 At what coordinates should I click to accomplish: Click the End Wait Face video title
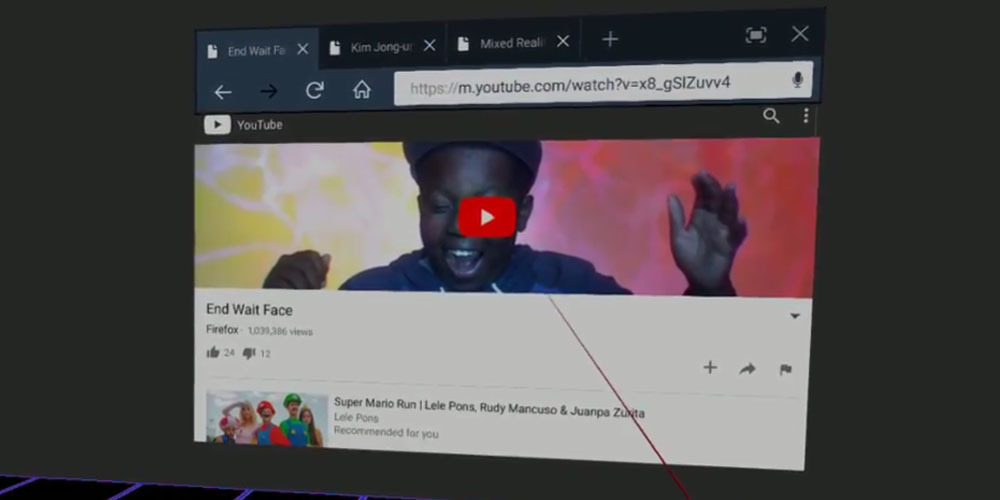249,311
